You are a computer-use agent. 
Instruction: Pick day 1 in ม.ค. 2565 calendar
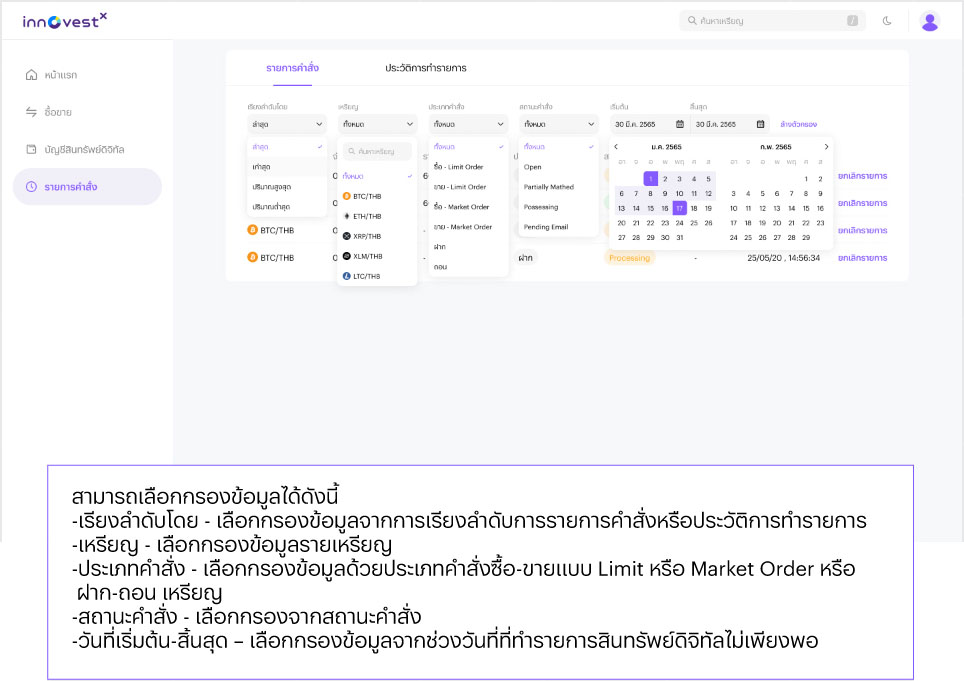click(x=650, y=179)
